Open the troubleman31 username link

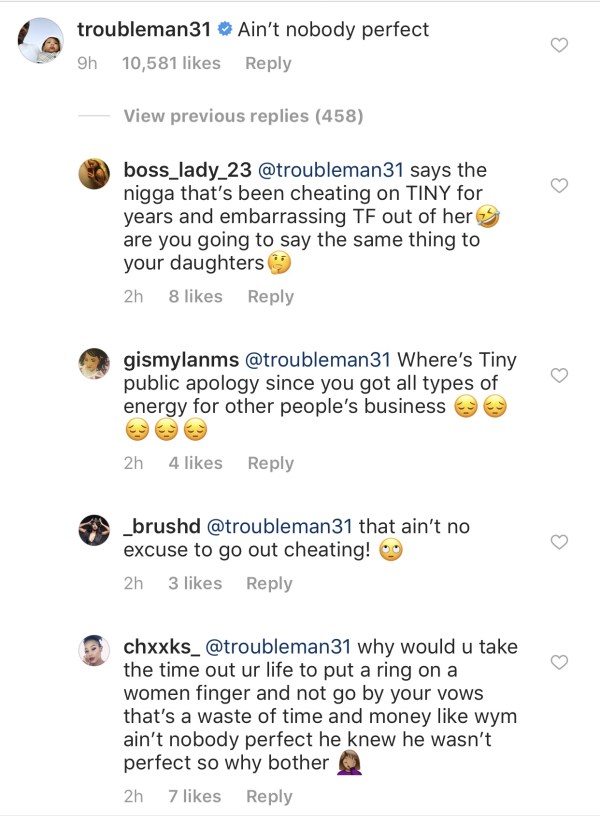tap(144, 30)
